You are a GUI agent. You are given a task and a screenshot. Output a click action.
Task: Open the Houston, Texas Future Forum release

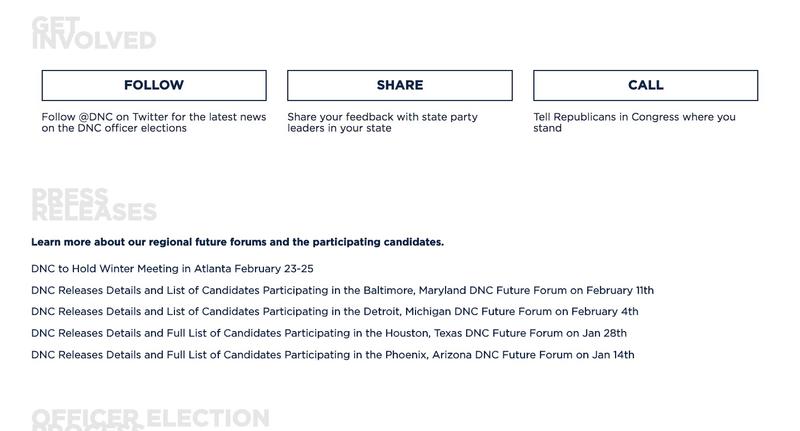[329, 333]
